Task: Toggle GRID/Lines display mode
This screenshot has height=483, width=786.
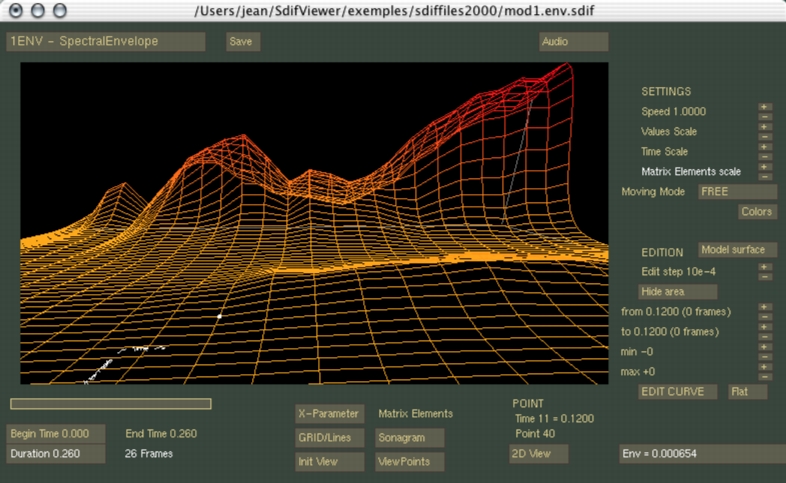Action: [x=328, y=437]
